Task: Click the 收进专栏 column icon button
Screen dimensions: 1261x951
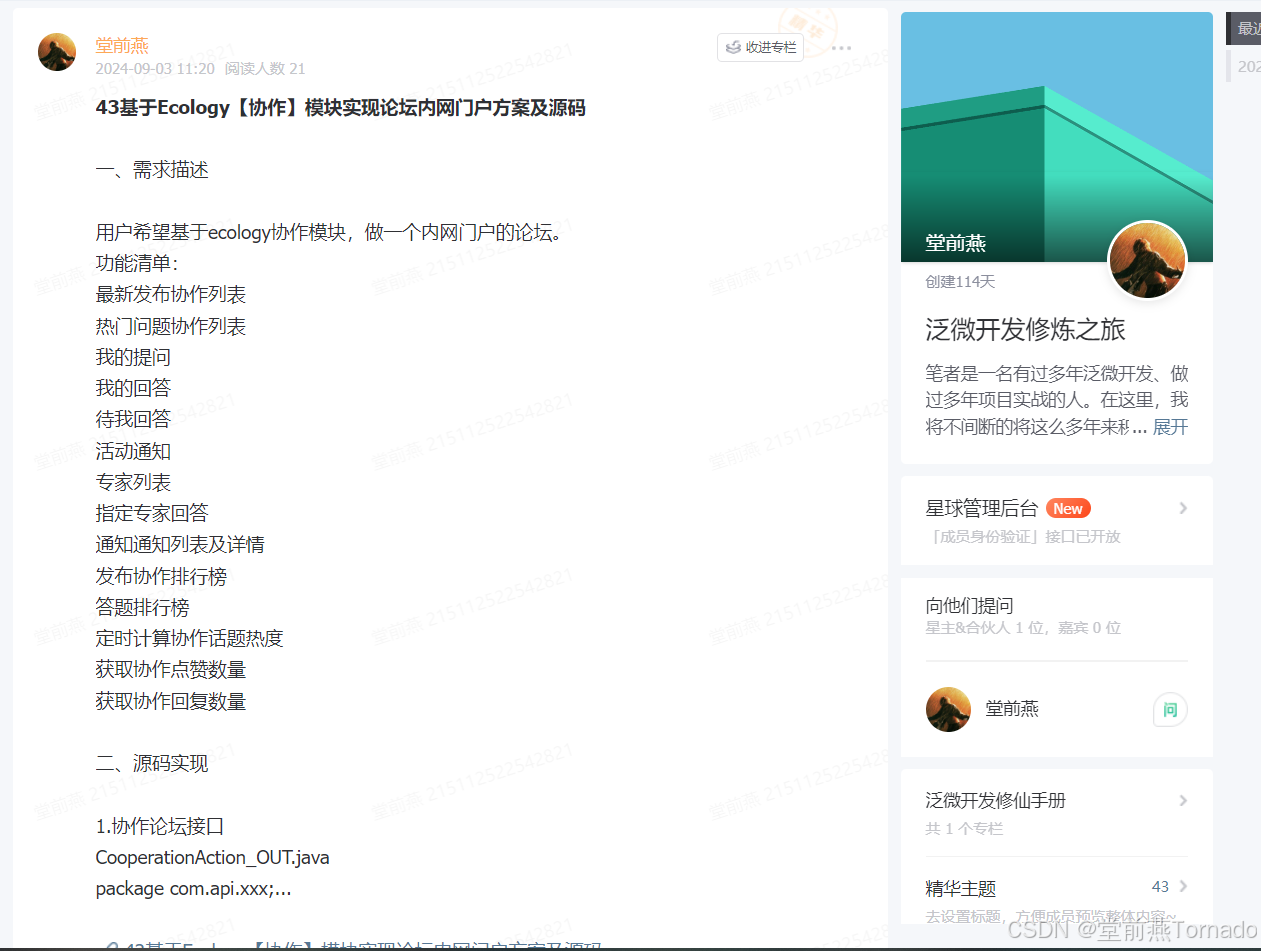Action: click(x=760, y=47)
